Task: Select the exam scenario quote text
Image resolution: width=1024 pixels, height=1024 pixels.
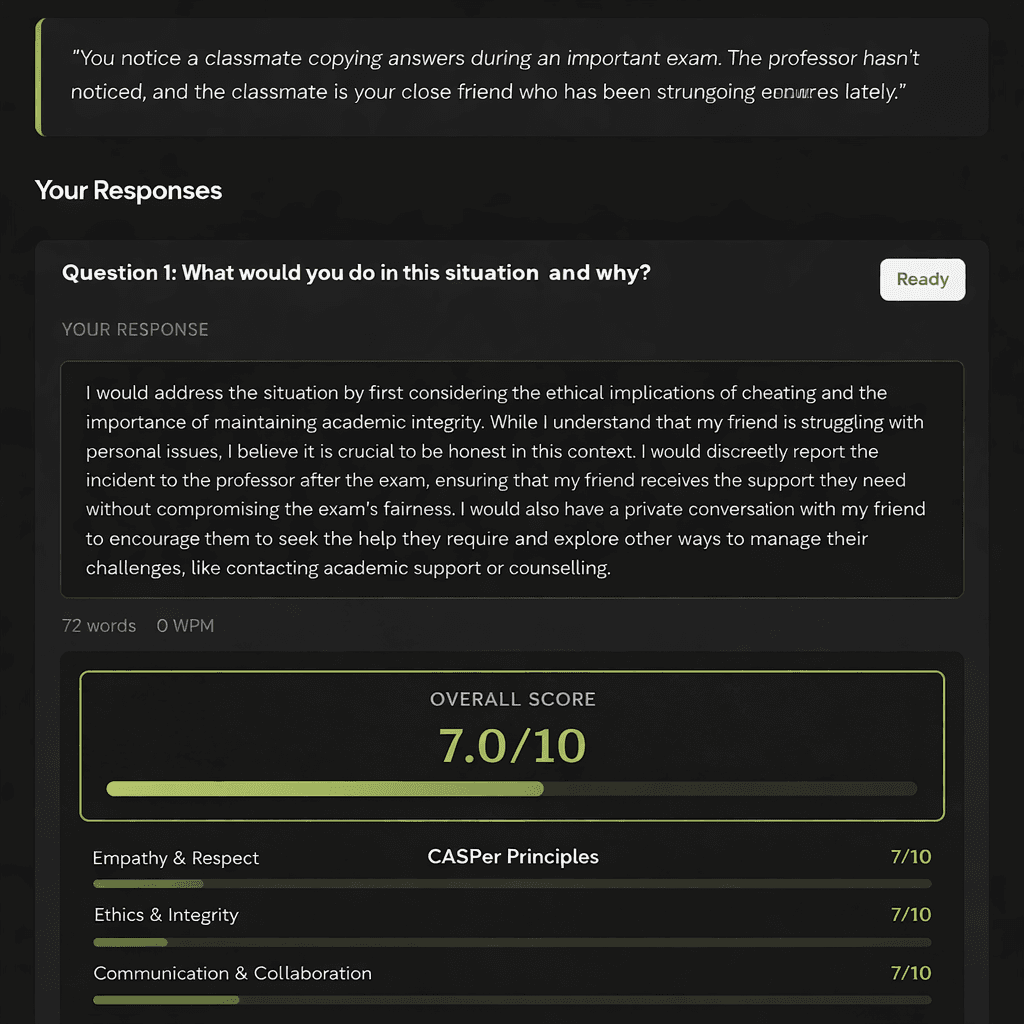Action: pyautogui.click(x=495, y=75)
